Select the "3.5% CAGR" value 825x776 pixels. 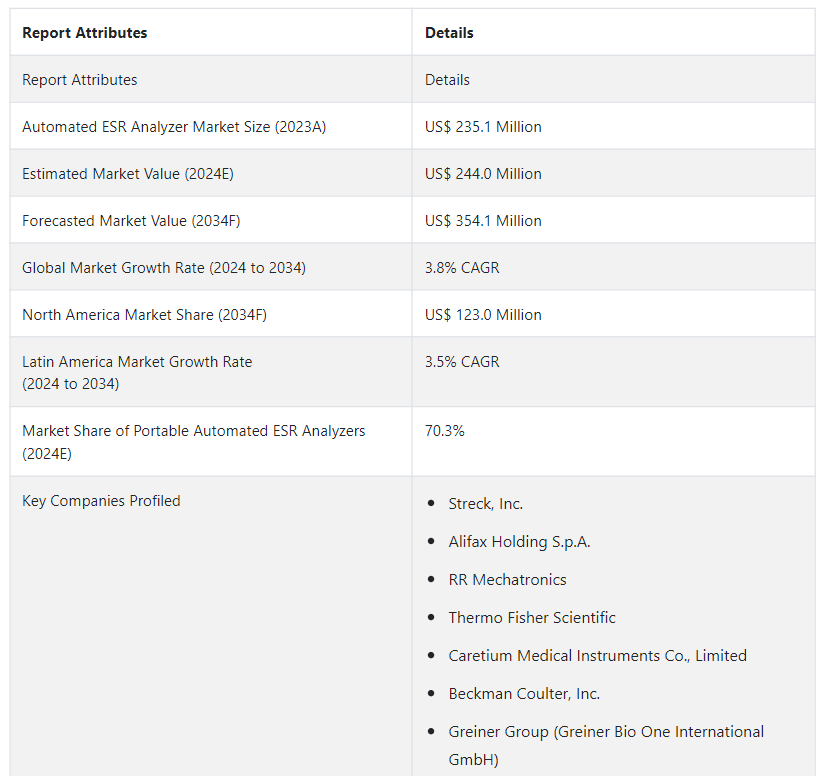(462, 362)
